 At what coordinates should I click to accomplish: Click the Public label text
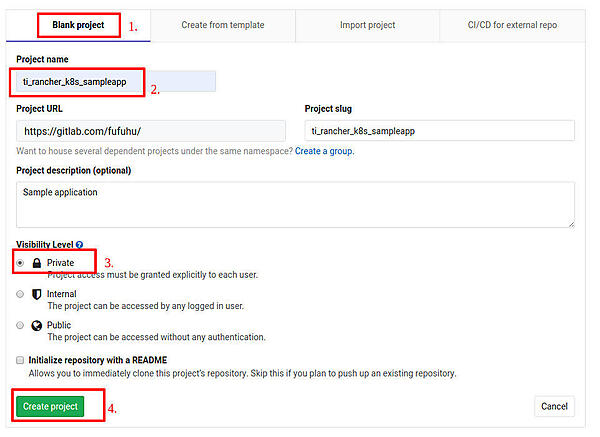click(x=59, y=325)
